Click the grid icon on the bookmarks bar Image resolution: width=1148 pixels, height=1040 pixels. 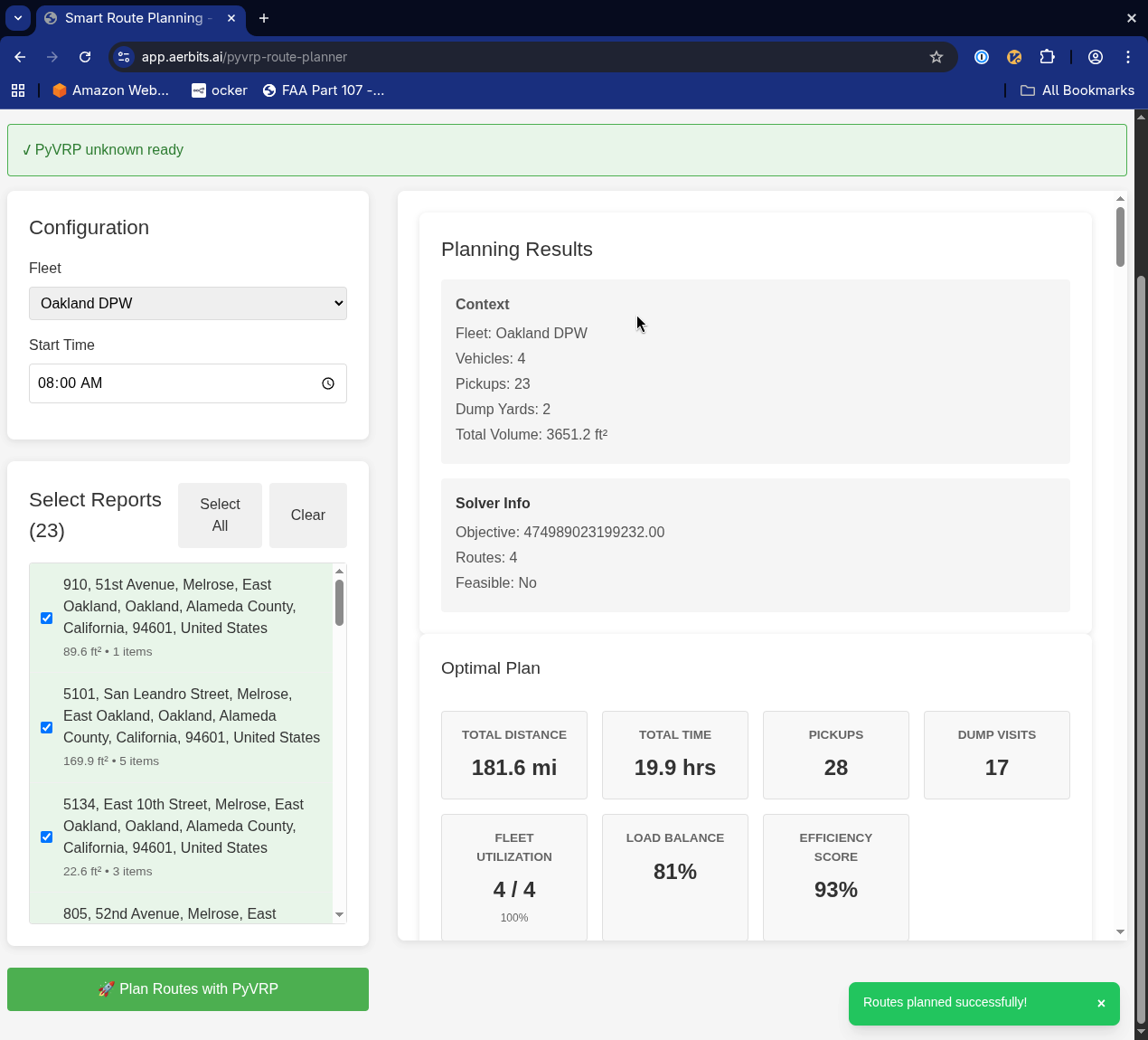18,90
